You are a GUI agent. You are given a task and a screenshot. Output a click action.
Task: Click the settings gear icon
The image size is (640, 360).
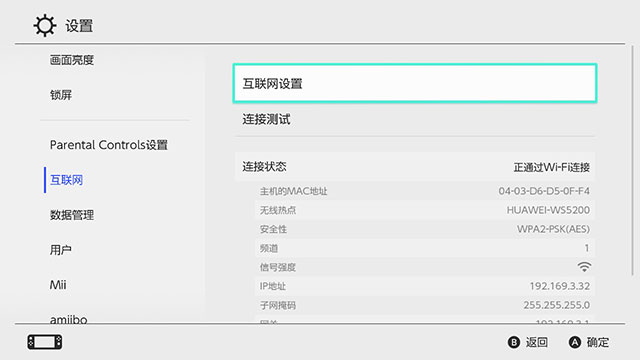click(44, 26)
